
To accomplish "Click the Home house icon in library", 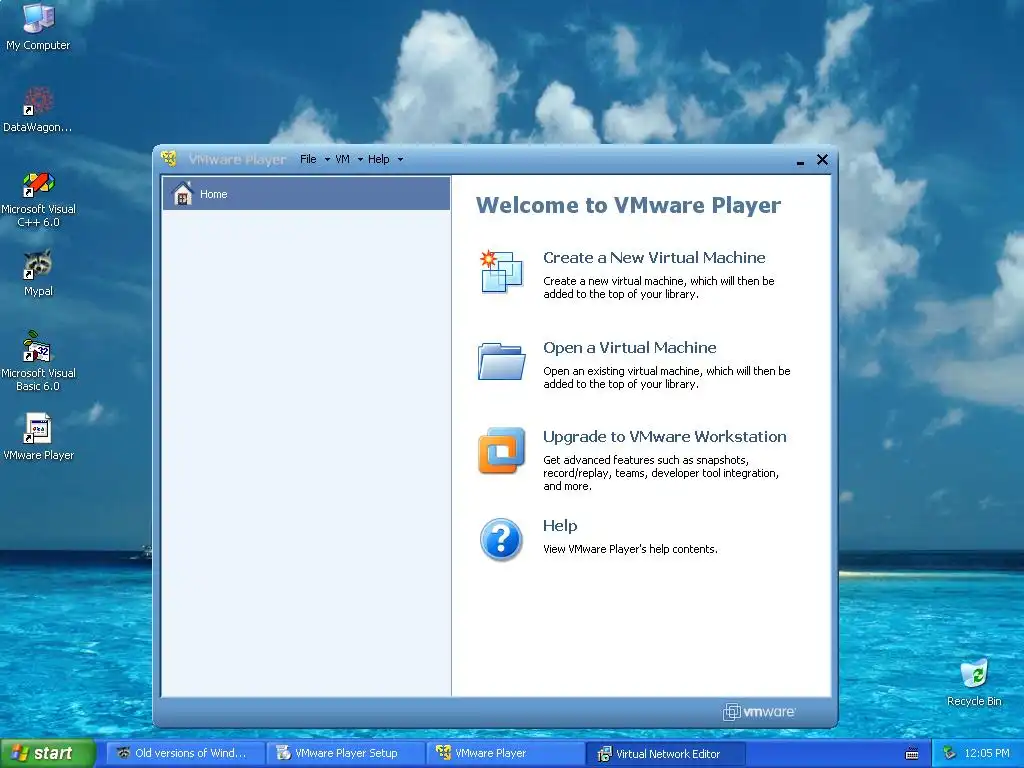I will 183,193.
